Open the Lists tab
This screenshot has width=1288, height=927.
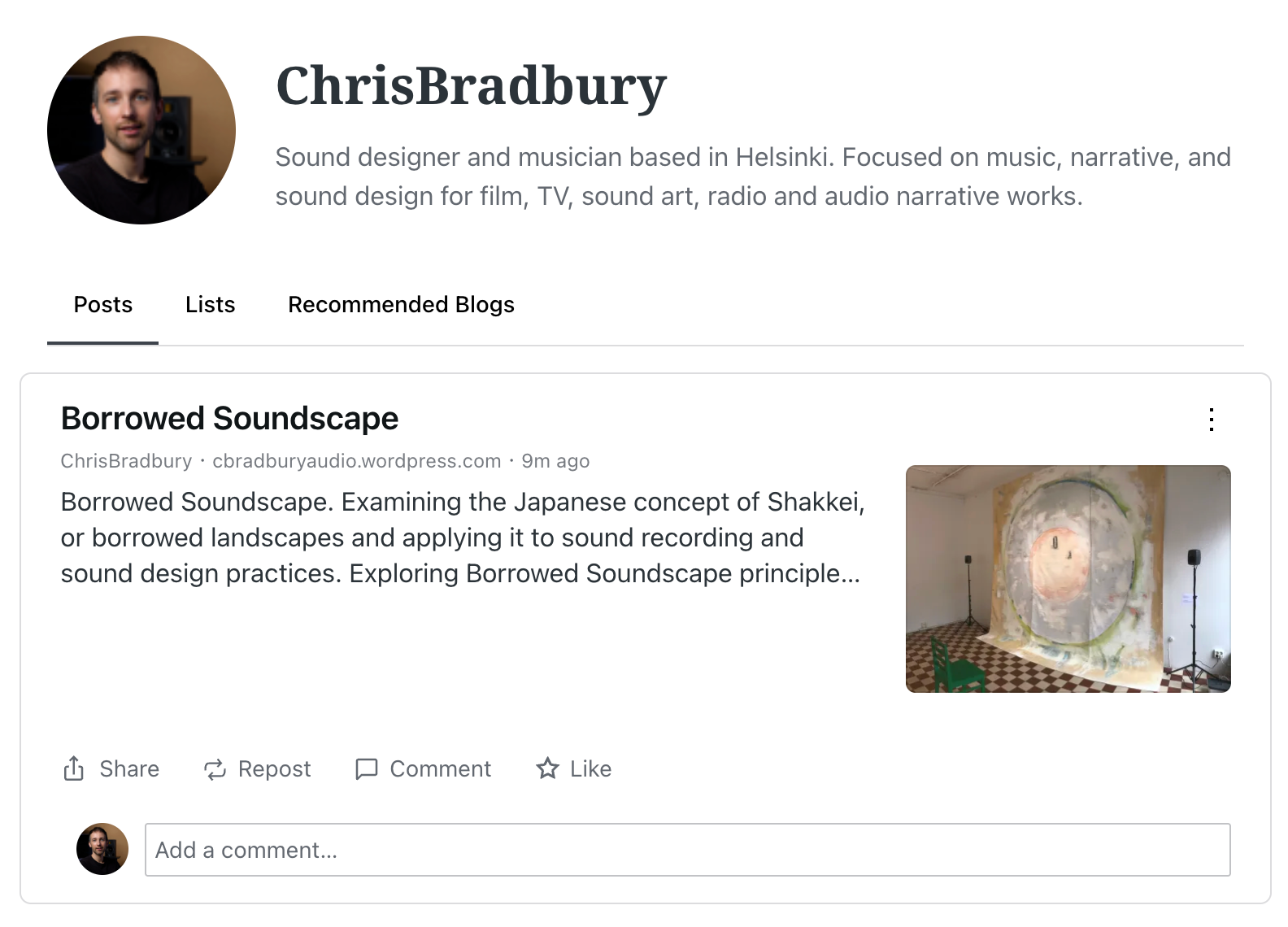pos(210,304)
